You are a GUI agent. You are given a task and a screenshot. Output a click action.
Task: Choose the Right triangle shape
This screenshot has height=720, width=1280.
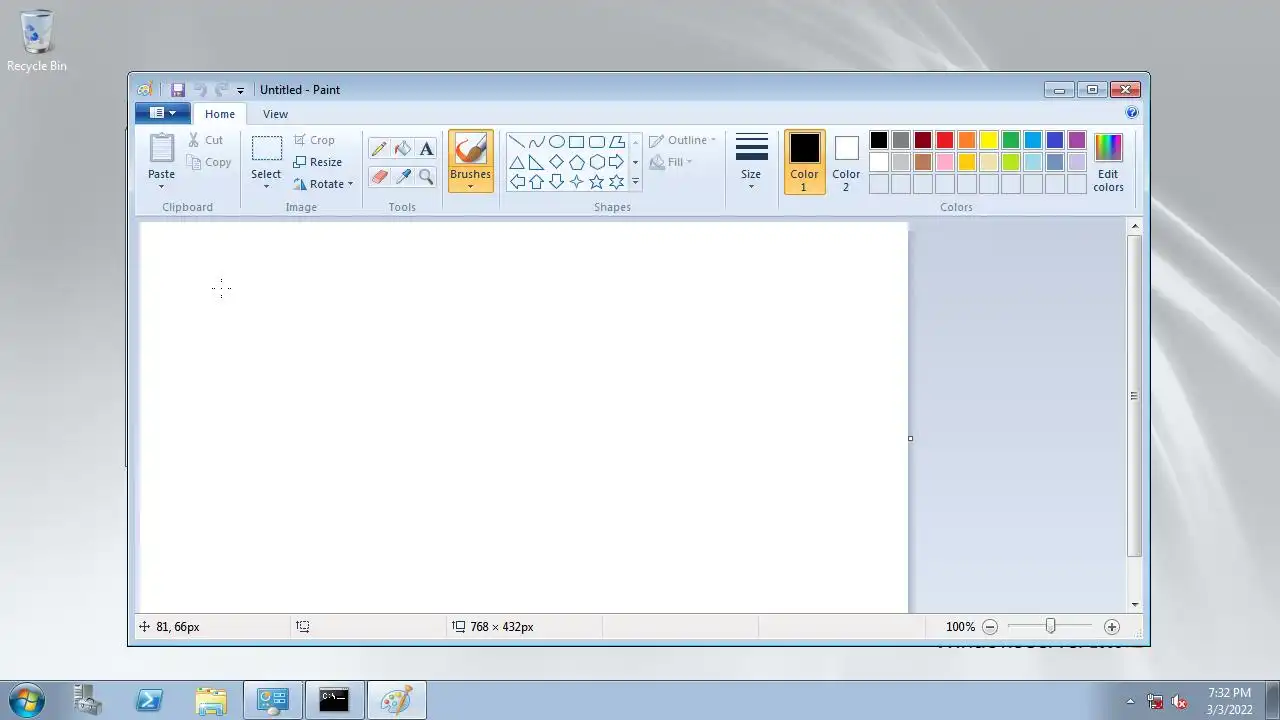coord(537,162)
